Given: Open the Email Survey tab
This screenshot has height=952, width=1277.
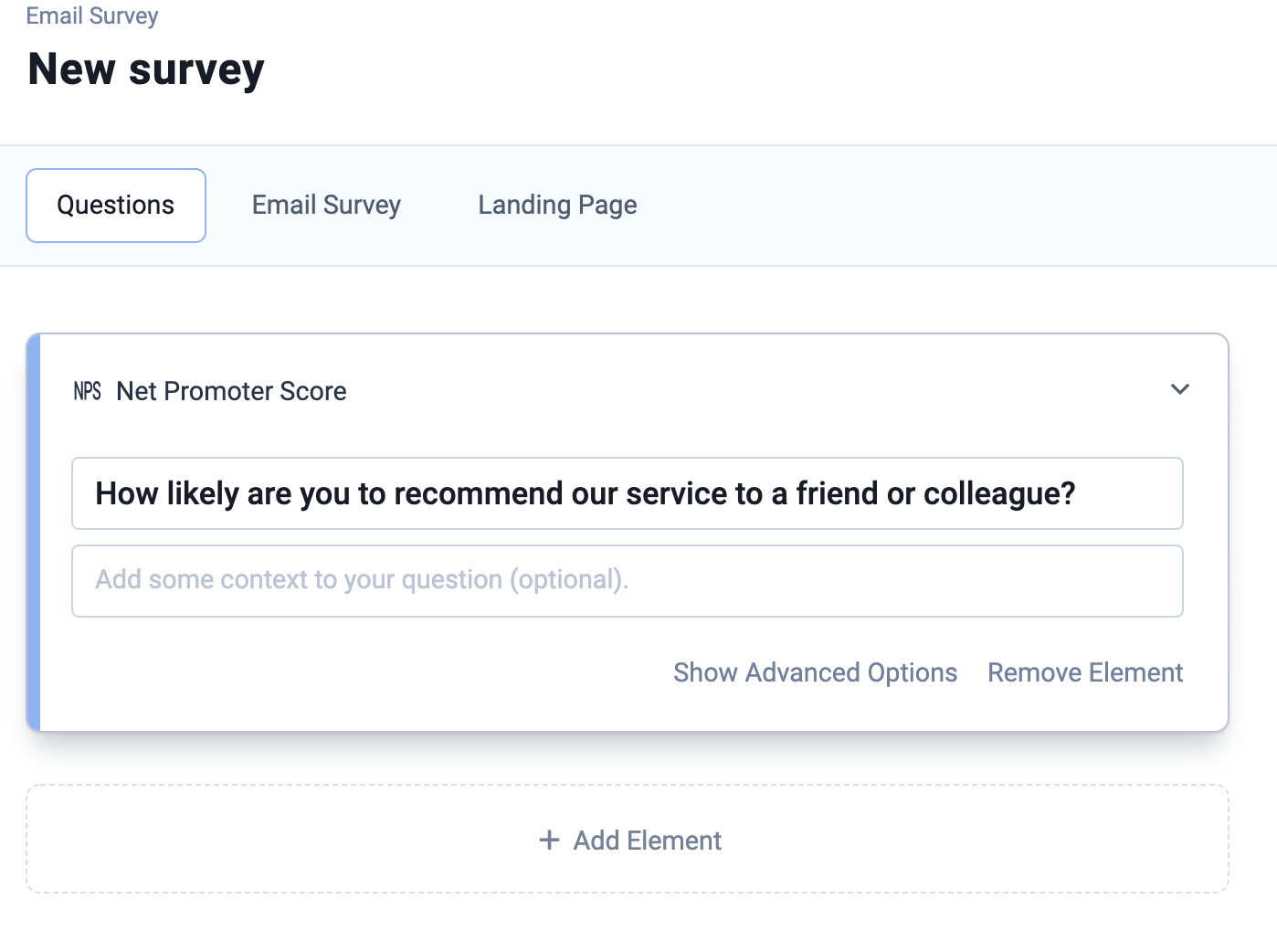Looking at the screenshot, I should 326,206.
